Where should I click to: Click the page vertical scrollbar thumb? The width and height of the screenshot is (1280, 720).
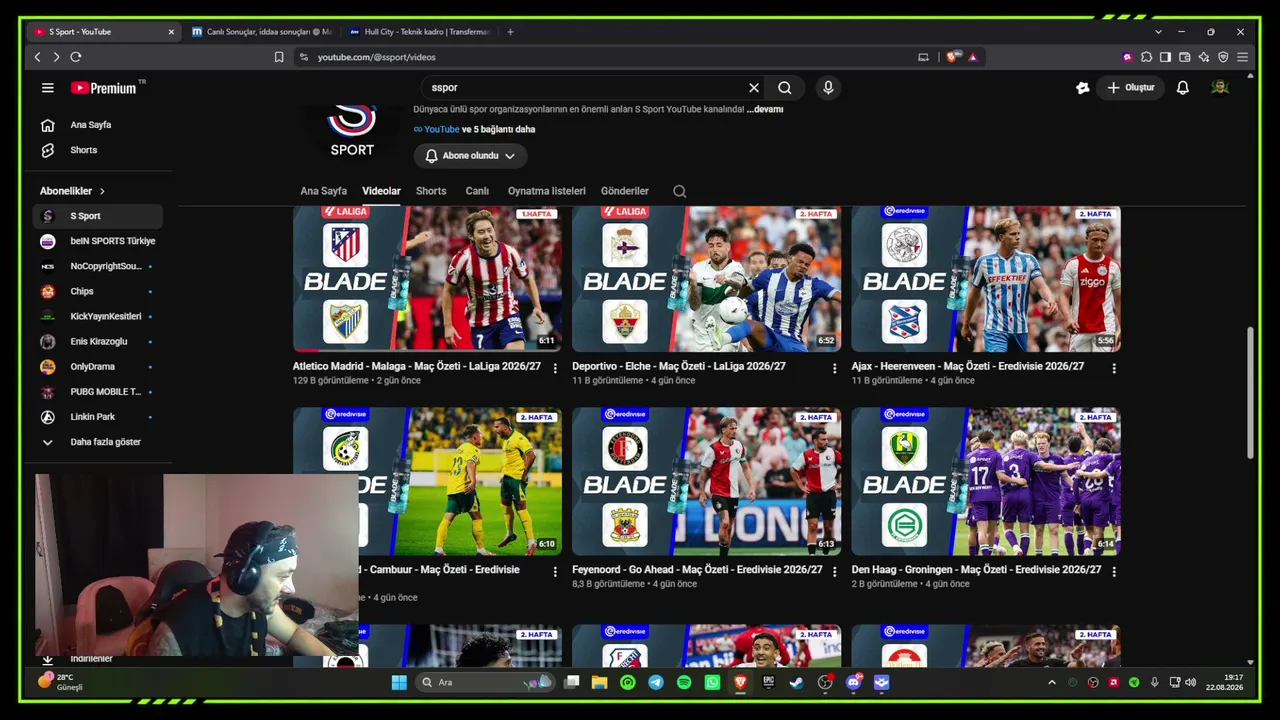[1250, 392]
